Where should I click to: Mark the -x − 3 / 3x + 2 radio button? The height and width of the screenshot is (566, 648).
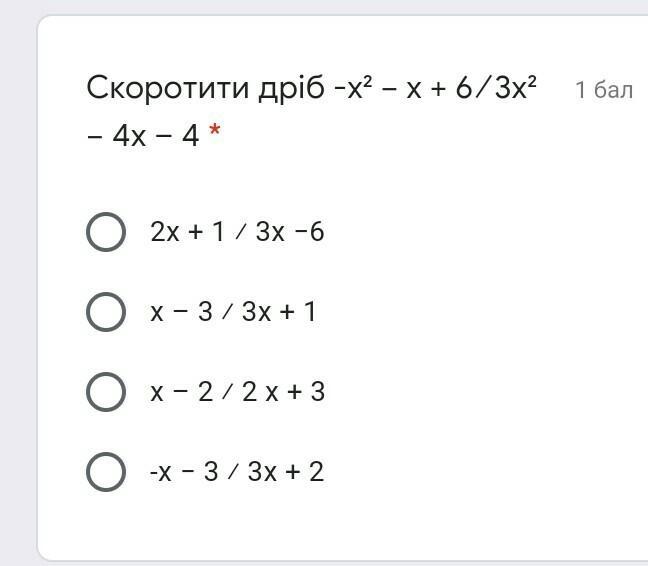coord(106,472)
